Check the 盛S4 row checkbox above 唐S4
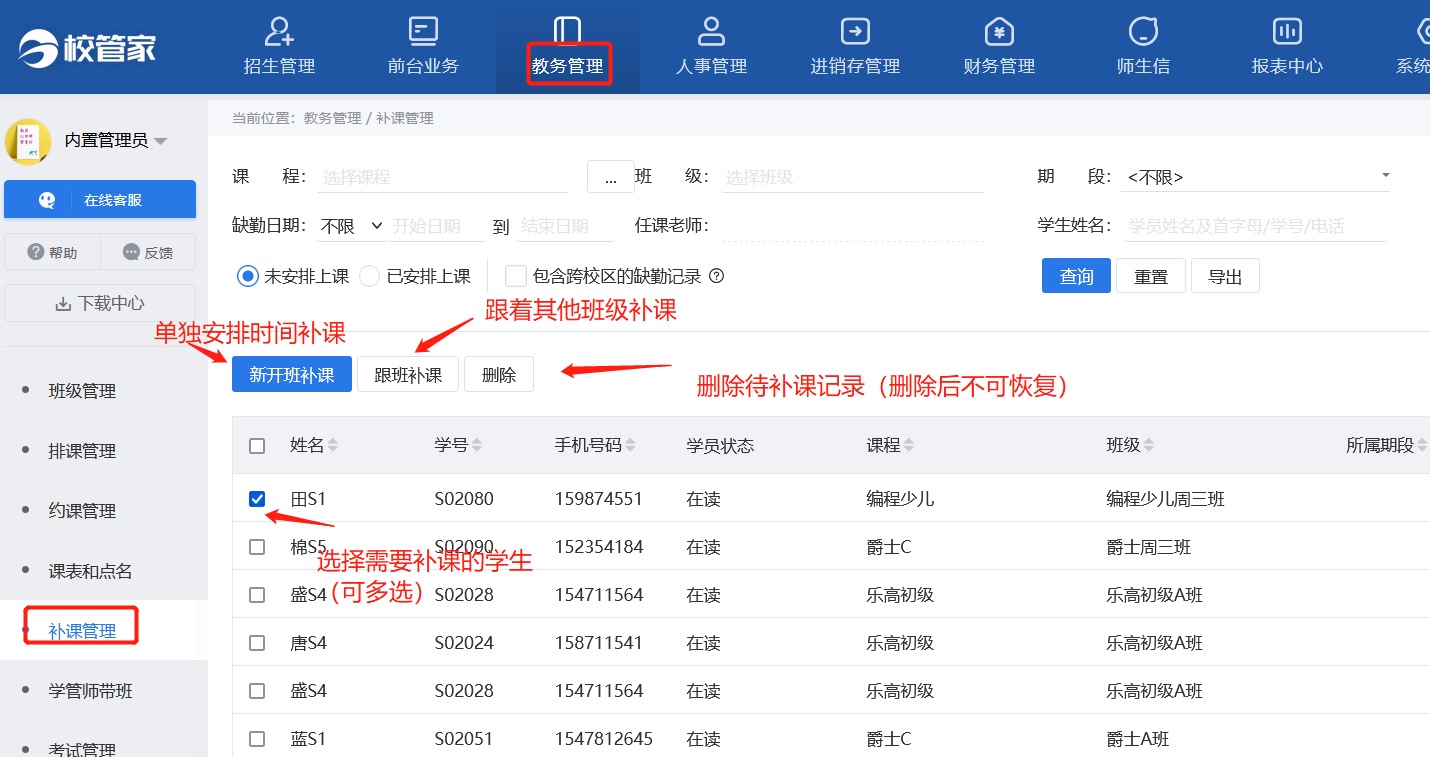 pyautogui.click(x=257, y=595)
